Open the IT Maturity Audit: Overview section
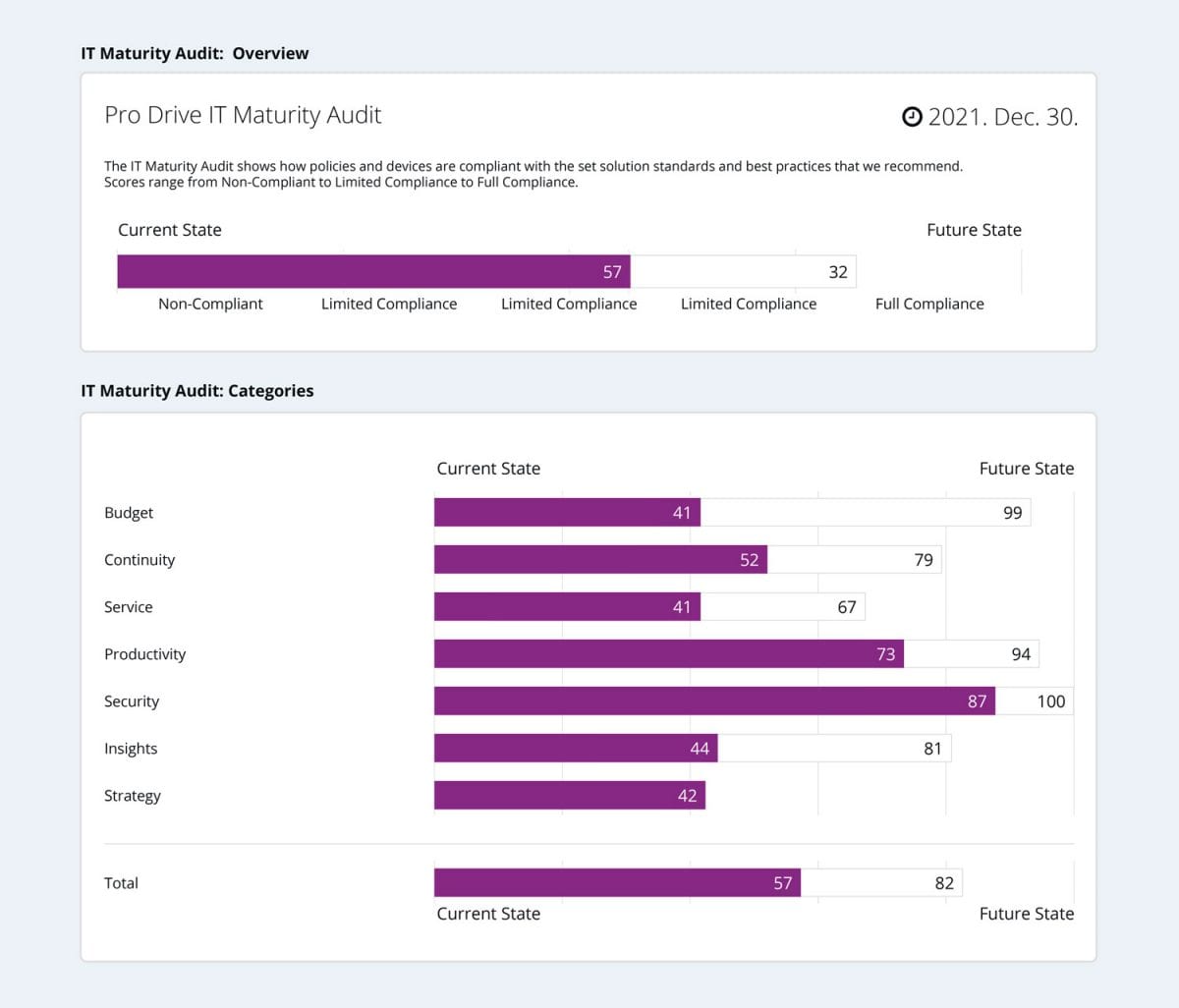This screenshot has height=1008, width=1179. [195, 53]
